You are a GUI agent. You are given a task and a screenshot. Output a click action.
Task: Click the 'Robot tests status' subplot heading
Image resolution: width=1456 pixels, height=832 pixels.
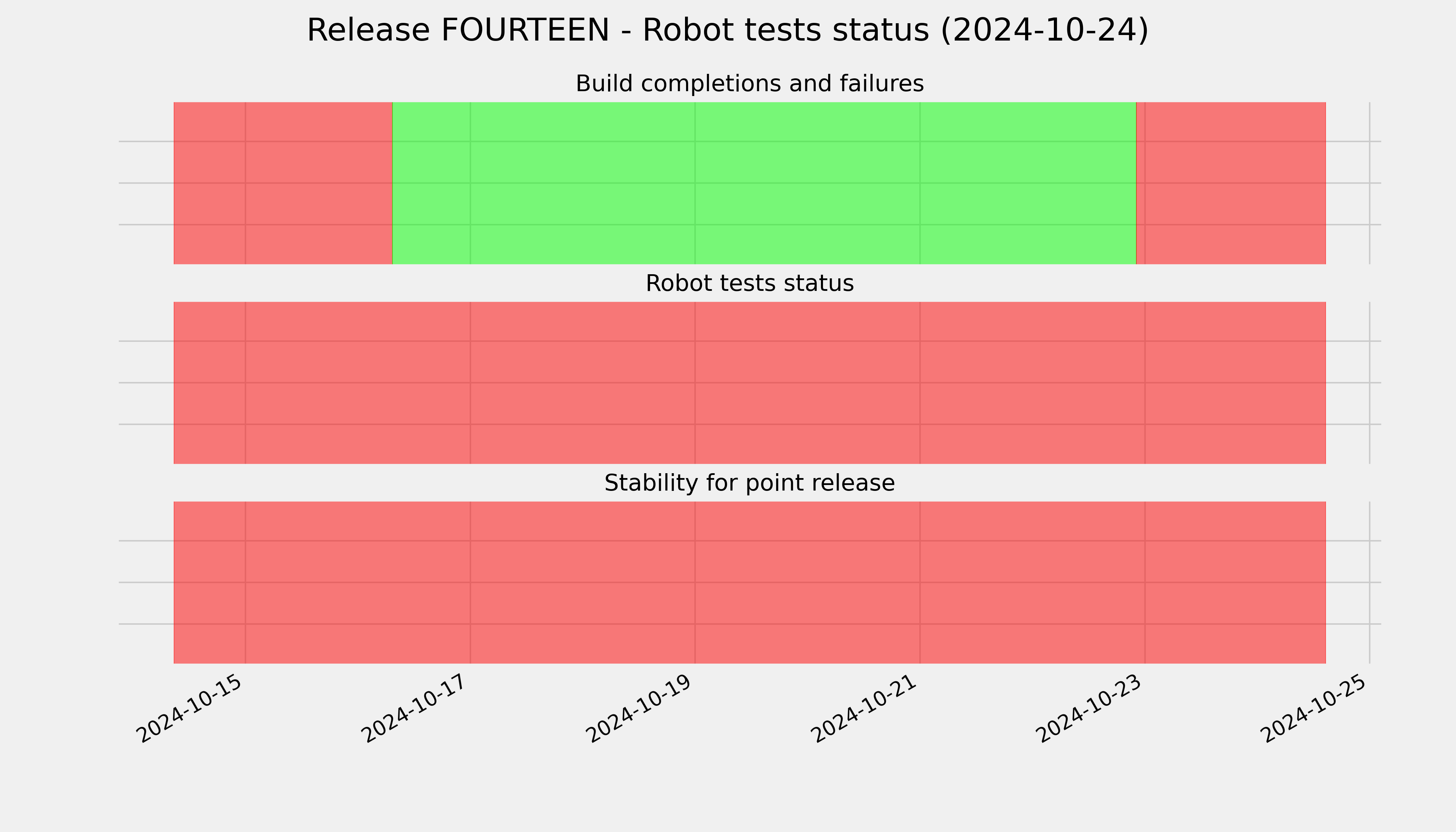(x=749, y=284)
